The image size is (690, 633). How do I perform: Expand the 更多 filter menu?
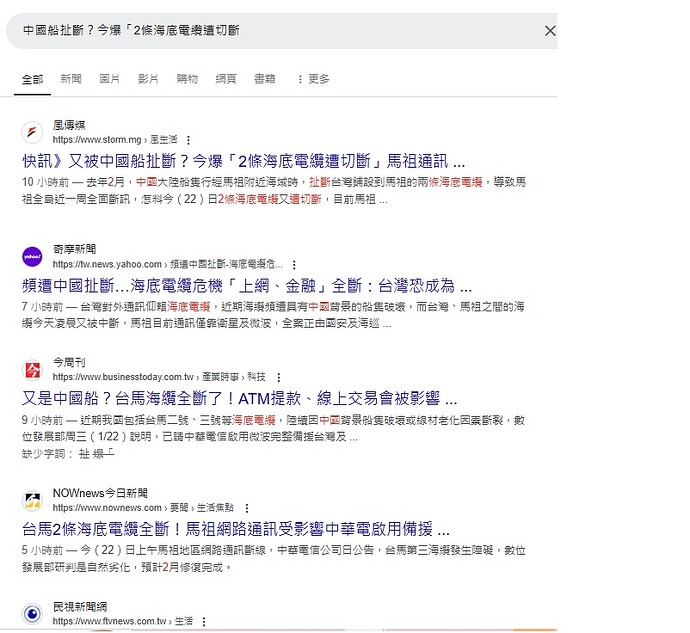point(313,79)
